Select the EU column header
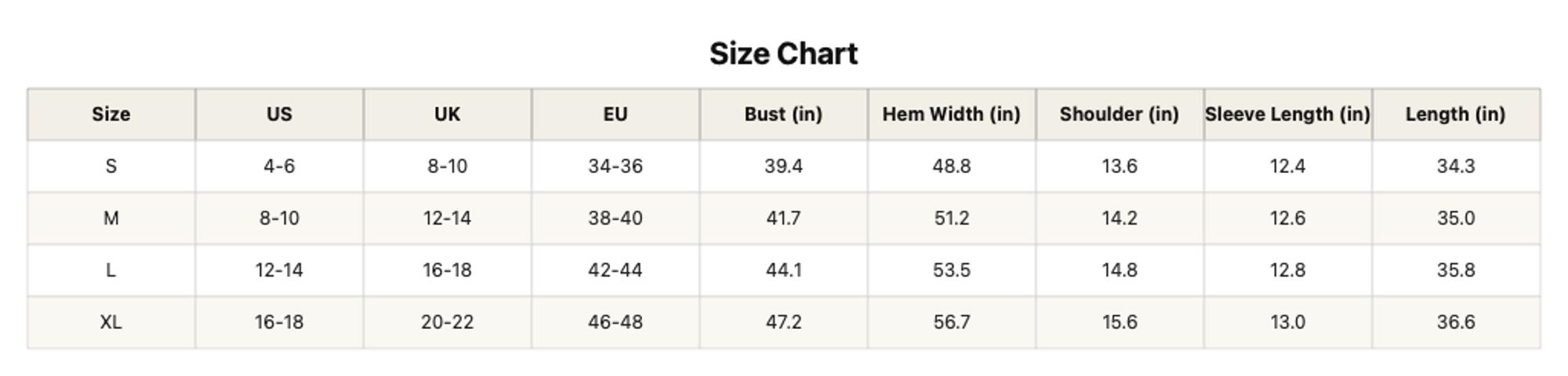This screenshot has width=1568, height=376. pyautogui.click(x=615, y=114)
